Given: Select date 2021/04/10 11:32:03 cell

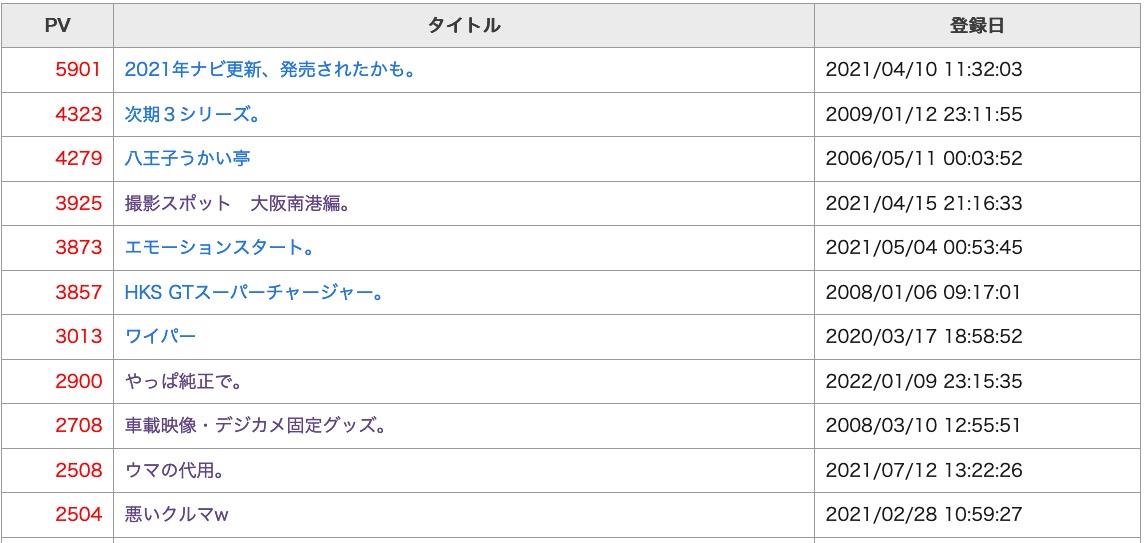Looking at the screenshot, I should (978, 70).
